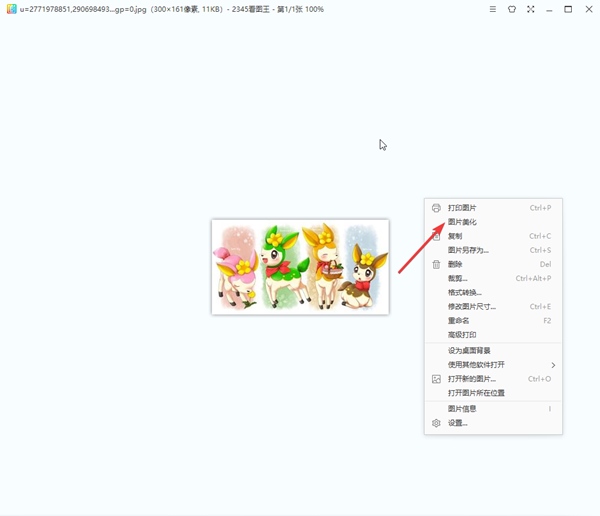Select 修改图片尺寸... menu entry
The image size is (600, 516).
[471, 306]
